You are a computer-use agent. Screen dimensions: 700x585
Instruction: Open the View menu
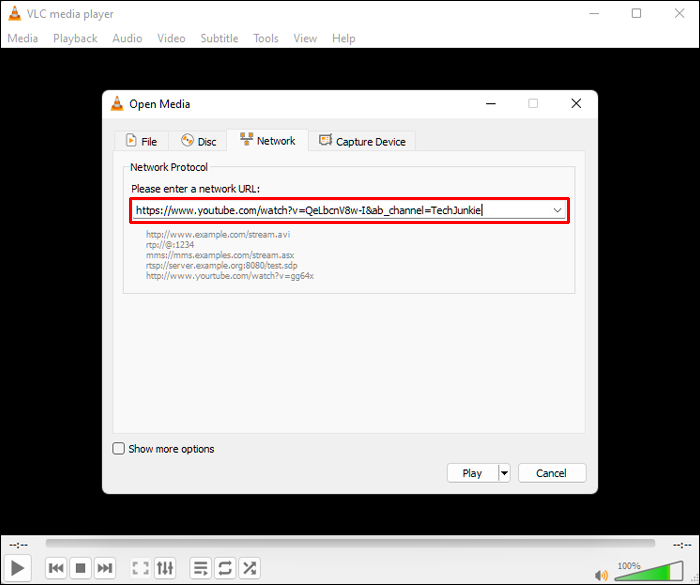pos(305,38)
